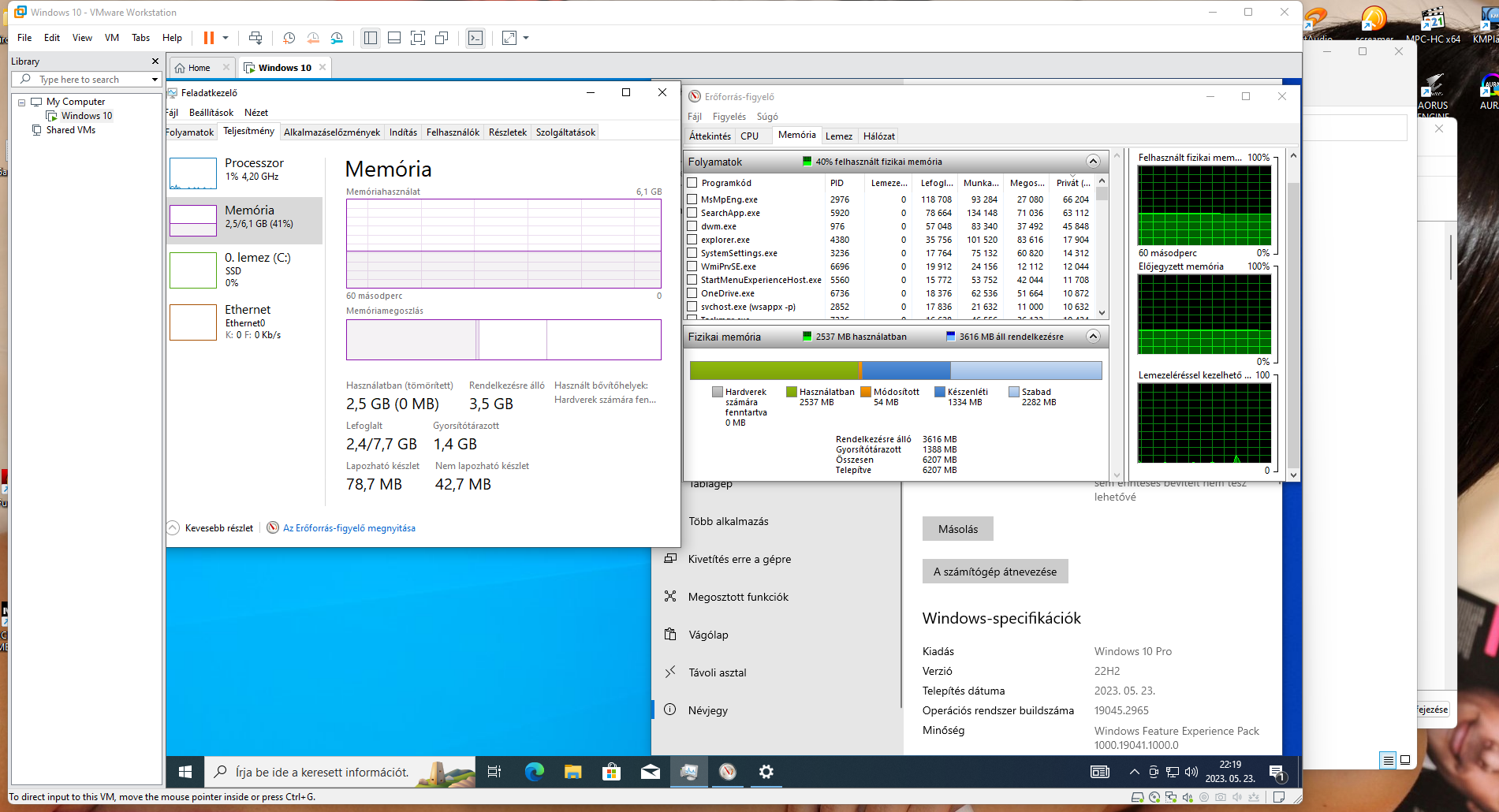Open Mail app from the guest taskbar

[651, 772]
